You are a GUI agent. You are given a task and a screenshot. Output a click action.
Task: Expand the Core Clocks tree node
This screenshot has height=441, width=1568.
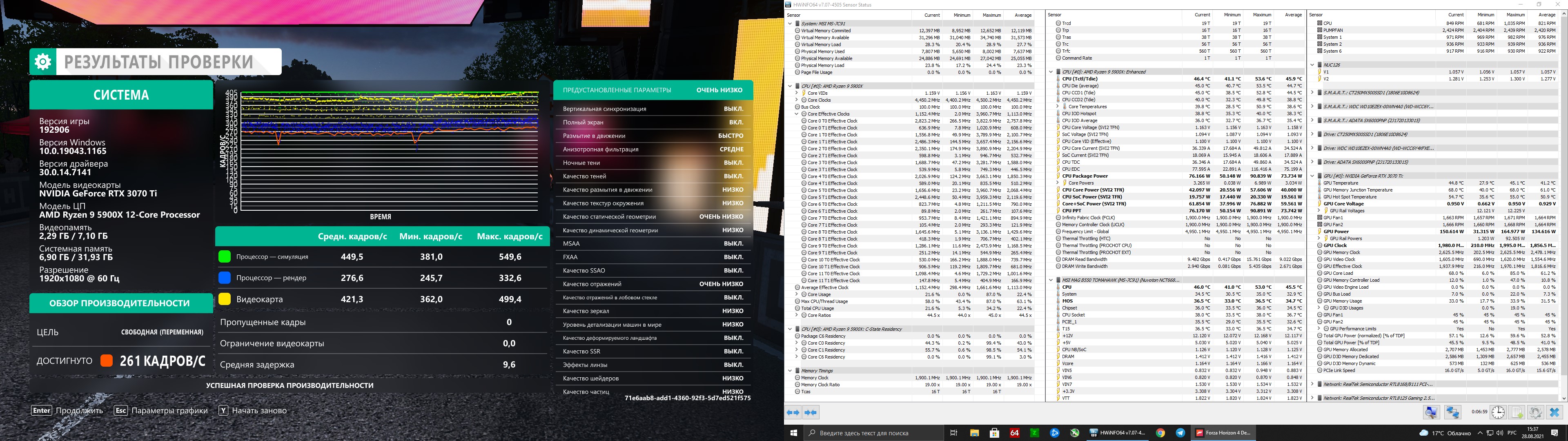797,100
